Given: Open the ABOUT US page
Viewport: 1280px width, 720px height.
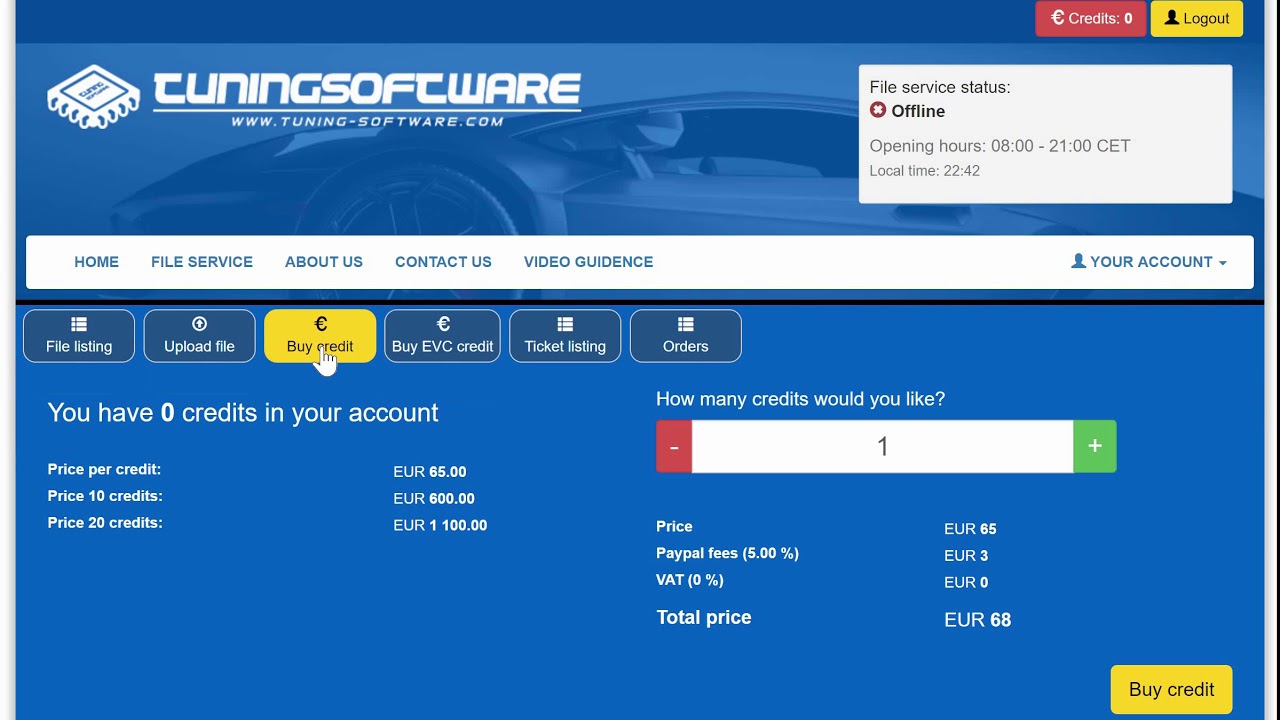Looking at the screenshot, I should point(324,262).
